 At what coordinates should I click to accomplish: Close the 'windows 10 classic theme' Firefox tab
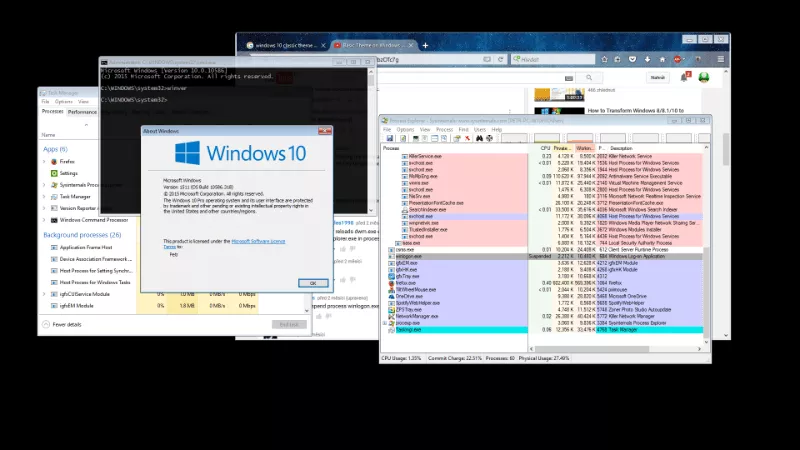[x=323, y=45]
